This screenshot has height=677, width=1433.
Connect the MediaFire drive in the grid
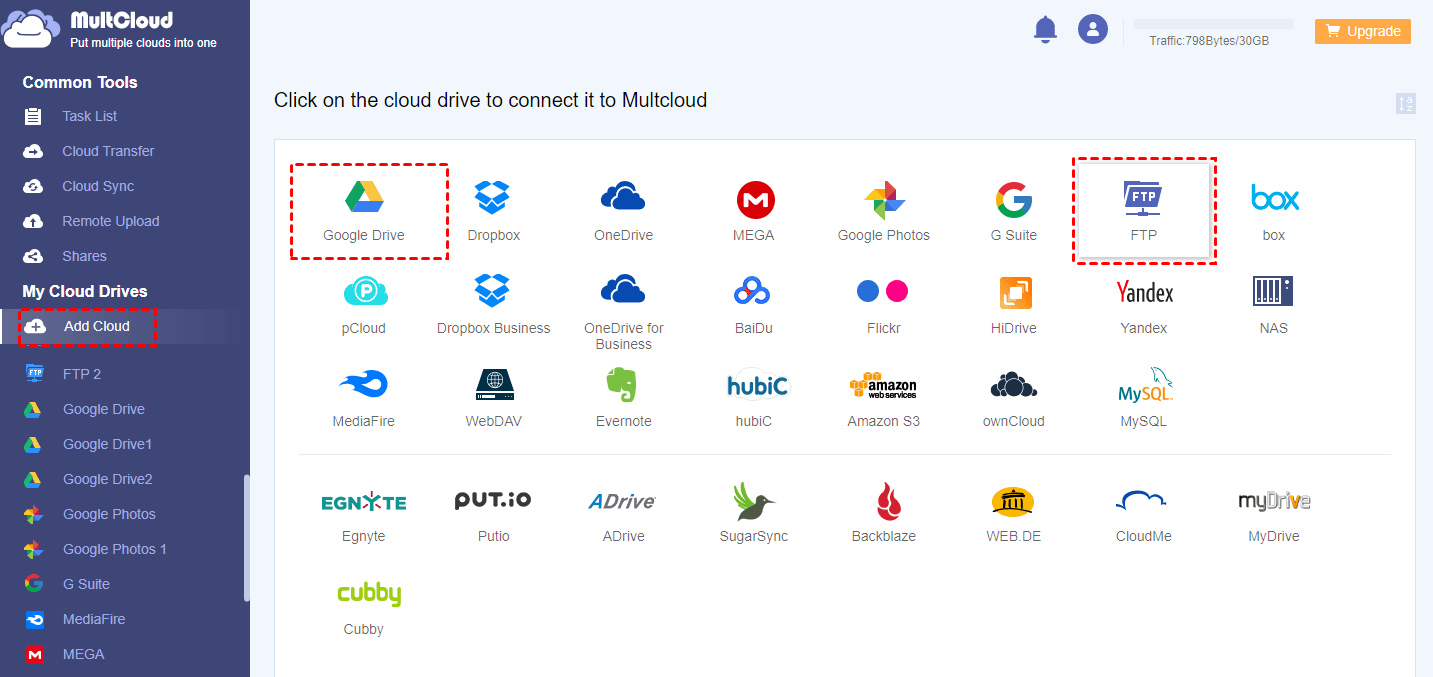[x=364, y=384]
